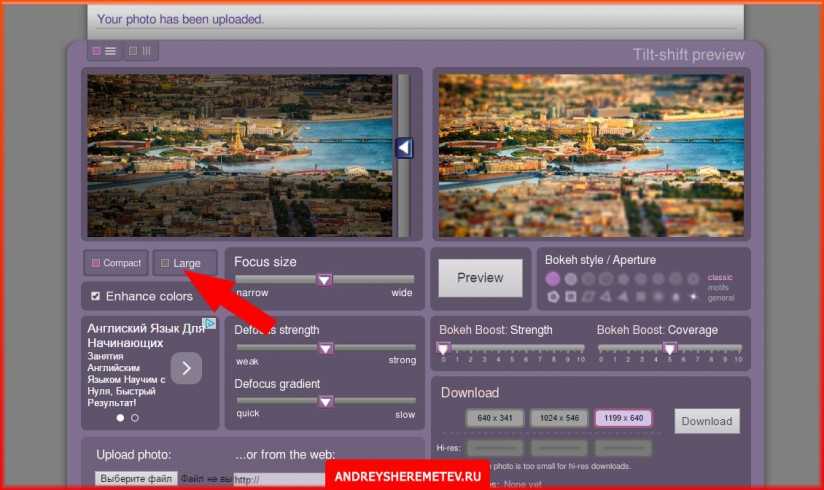
Task: Choose the first round purple bokeh shape
Action: [x=553, y=279]
